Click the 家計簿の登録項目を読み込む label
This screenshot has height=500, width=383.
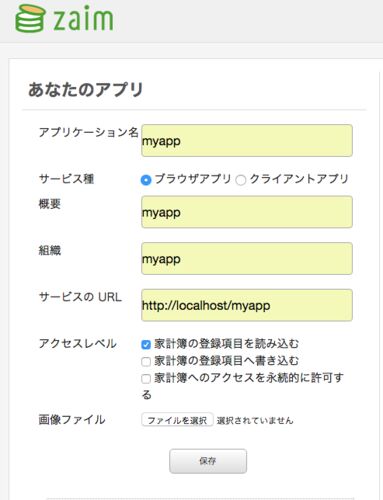[227, 344]
